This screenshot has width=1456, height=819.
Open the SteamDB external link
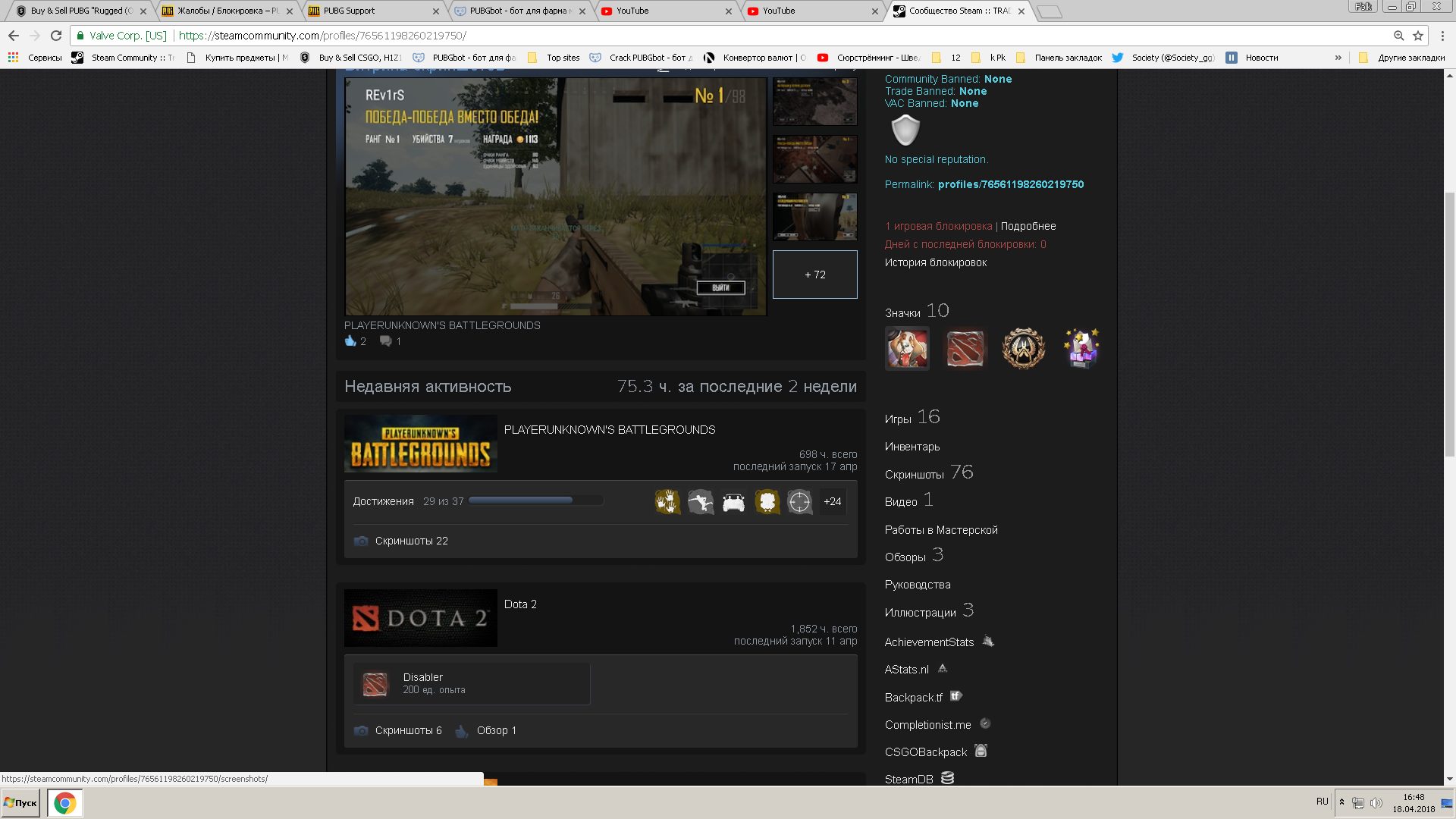click(x=919, y=779)
